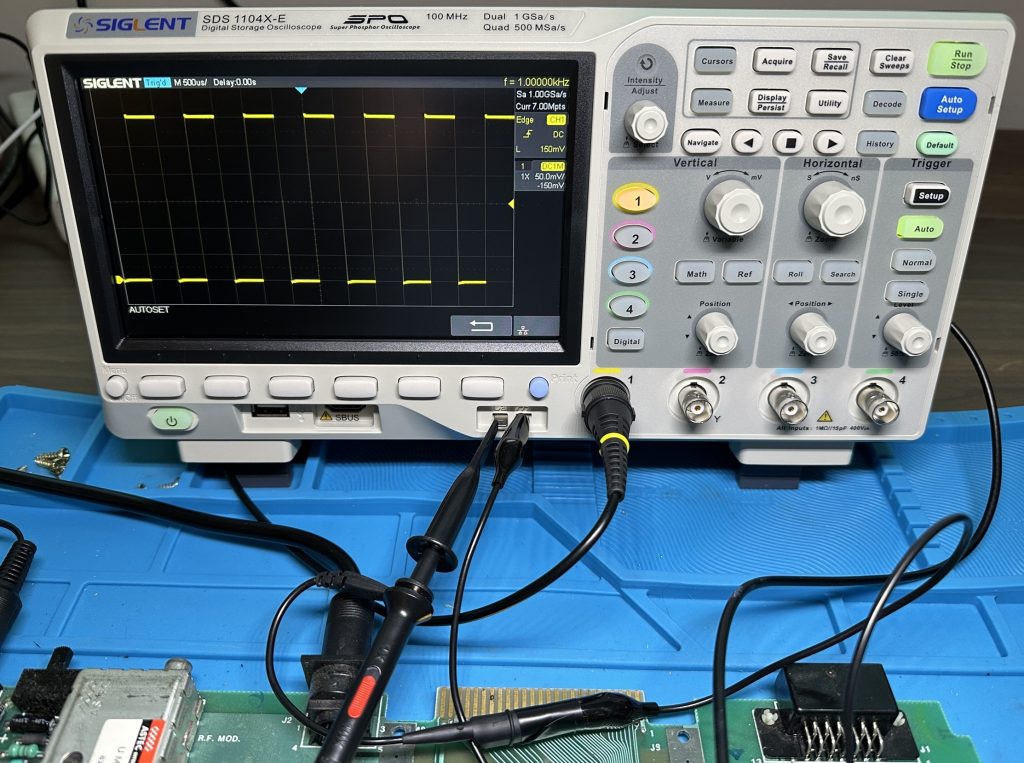Open the Measure menu

712,103
